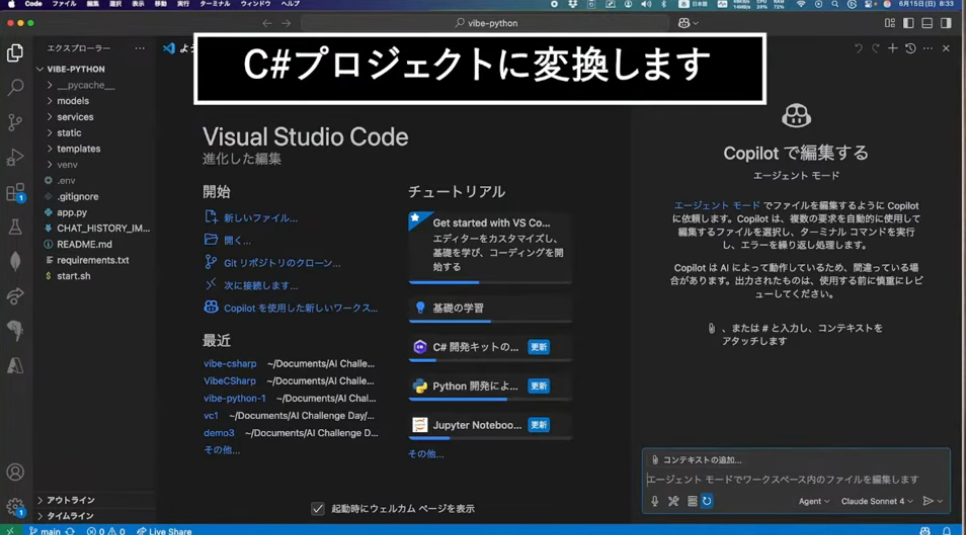Open Get started with VS Code walkthrough
The width and height of the screenshot is (966, 535).
(490, 247)
